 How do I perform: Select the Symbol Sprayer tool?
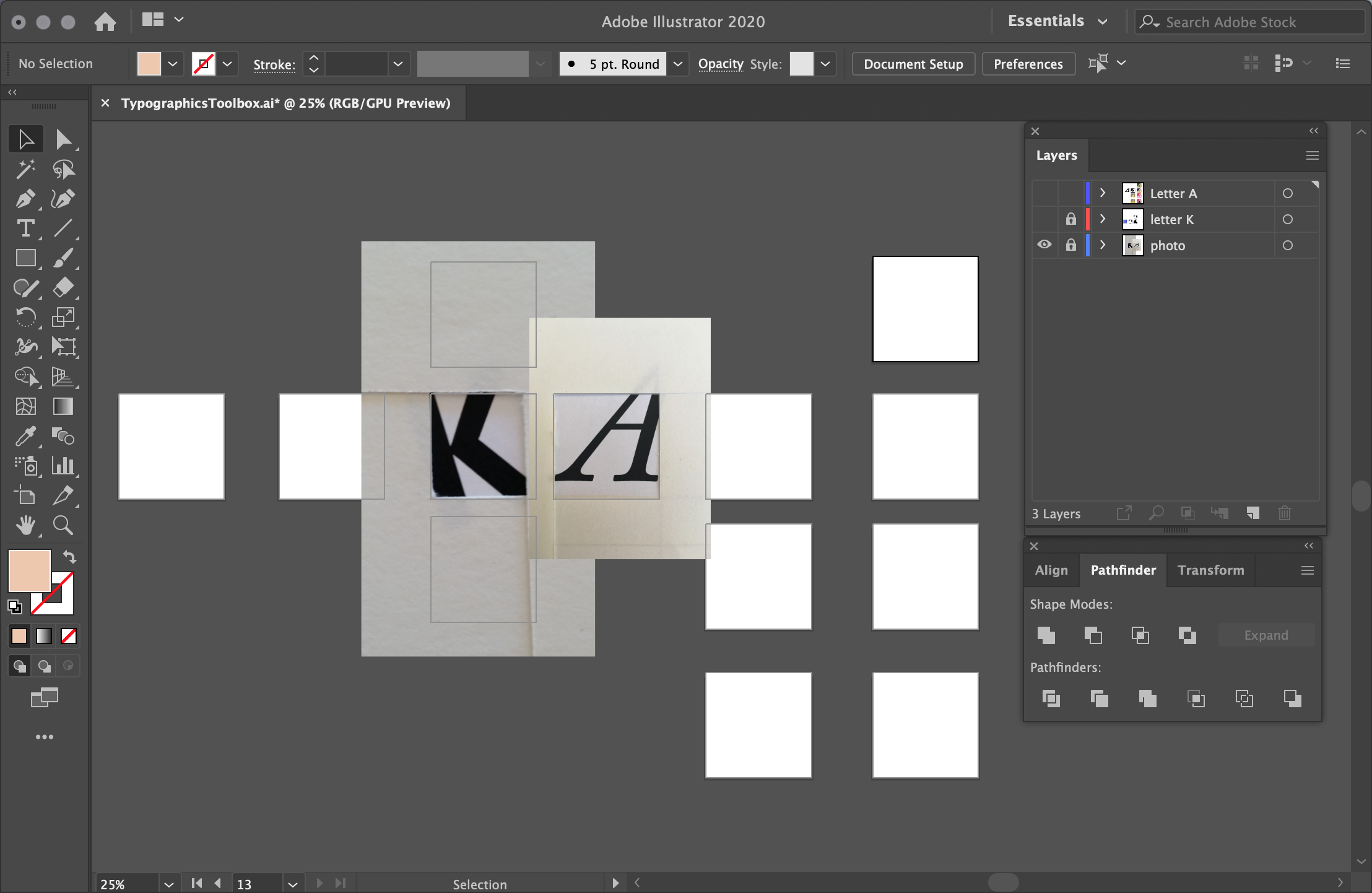click(26, 466)
